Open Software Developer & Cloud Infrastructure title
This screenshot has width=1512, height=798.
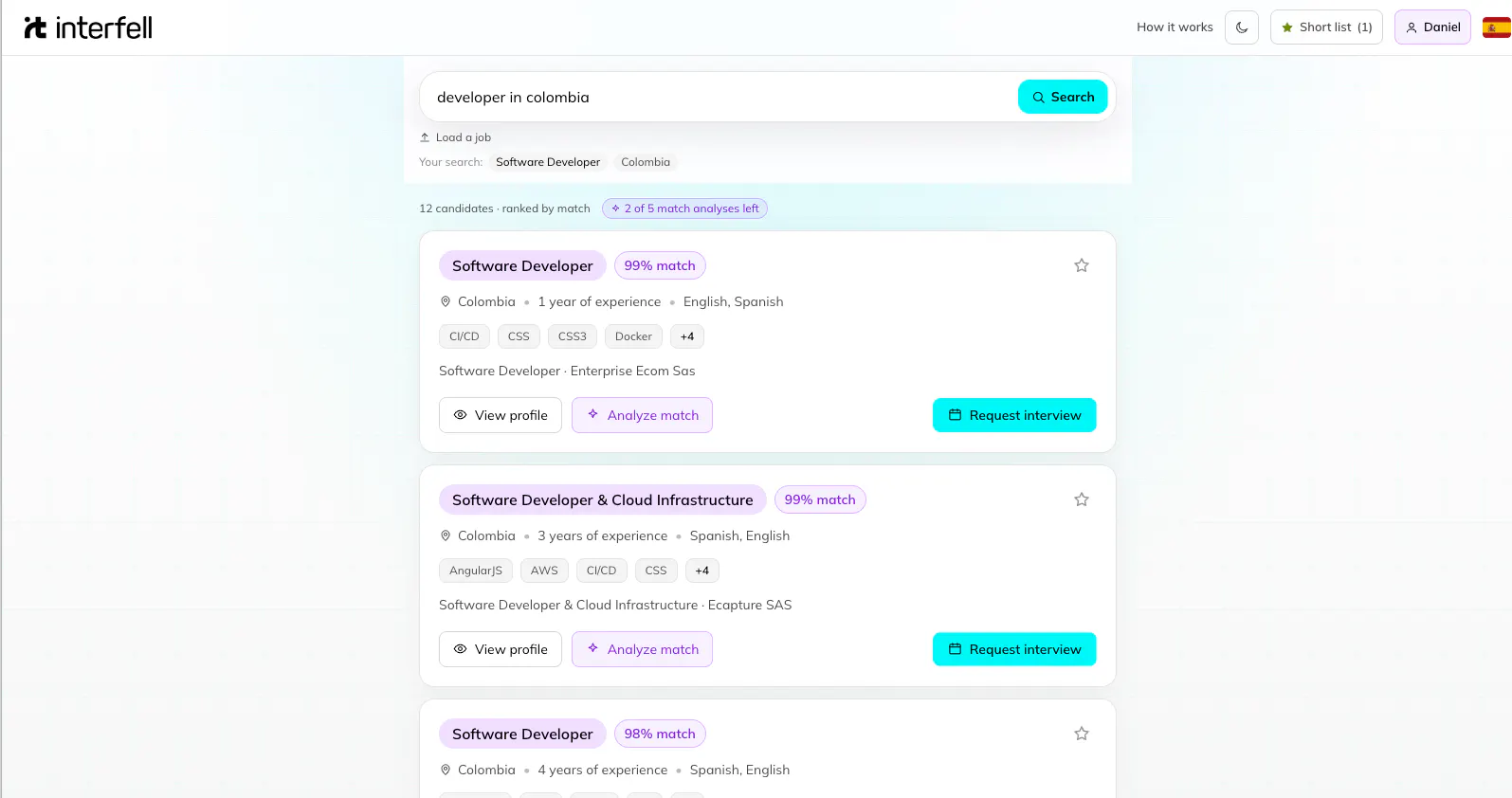point(603,499)
